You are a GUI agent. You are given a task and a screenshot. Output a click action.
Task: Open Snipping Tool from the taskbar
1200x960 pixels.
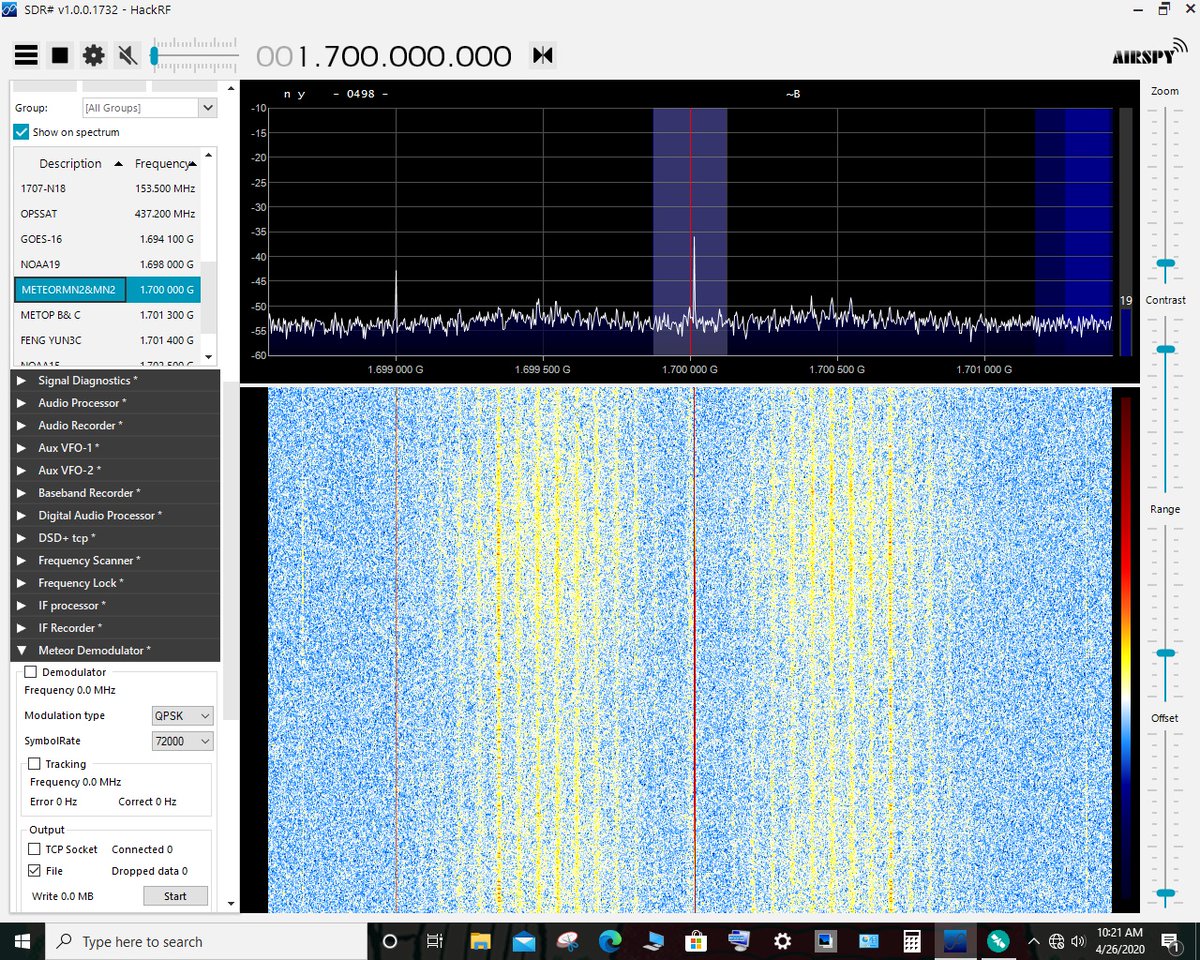click(x=567, y=941)
